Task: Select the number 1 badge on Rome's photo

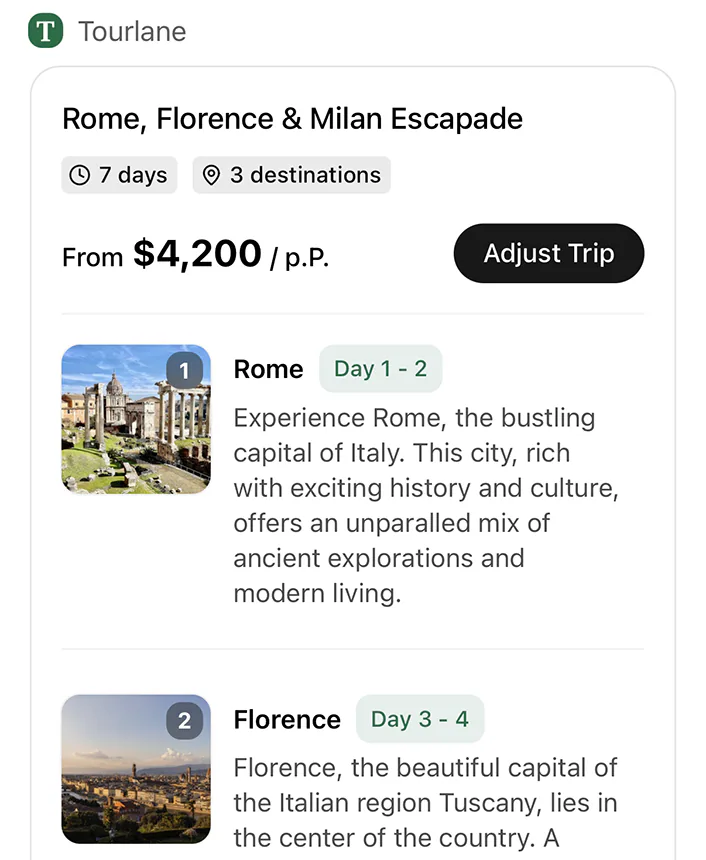Action: point(184,370)
